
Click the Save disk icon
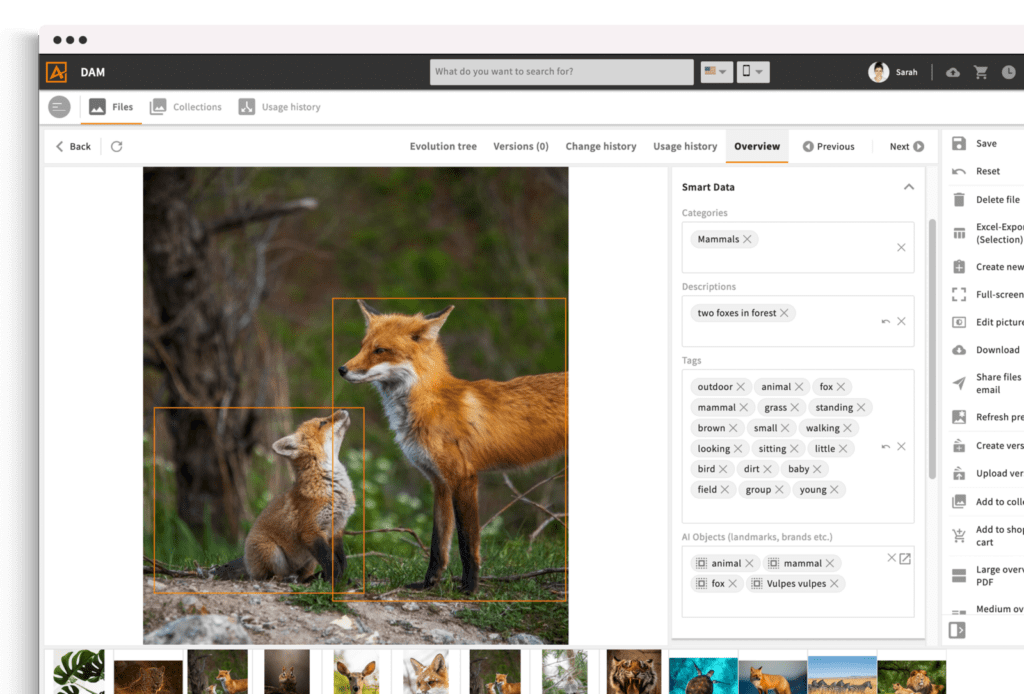959,144
